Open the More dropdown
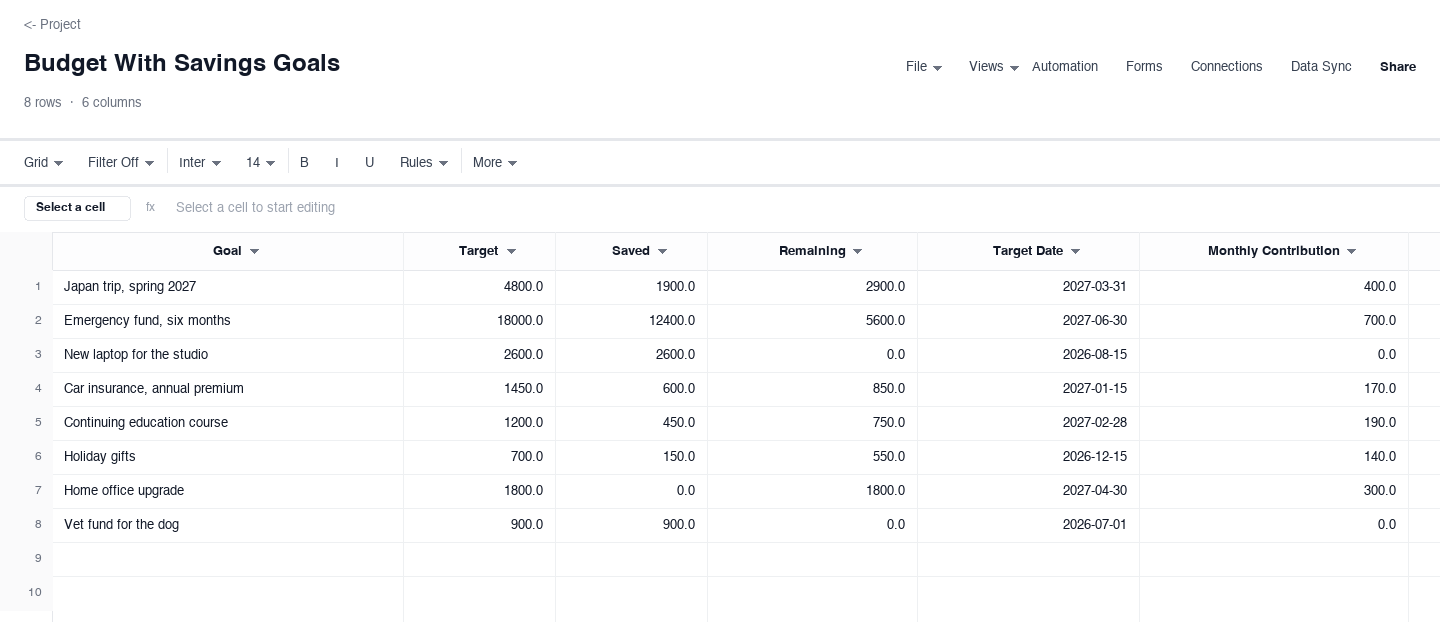This screenshot has width=1440, height=622. click(x=495, y=163)
